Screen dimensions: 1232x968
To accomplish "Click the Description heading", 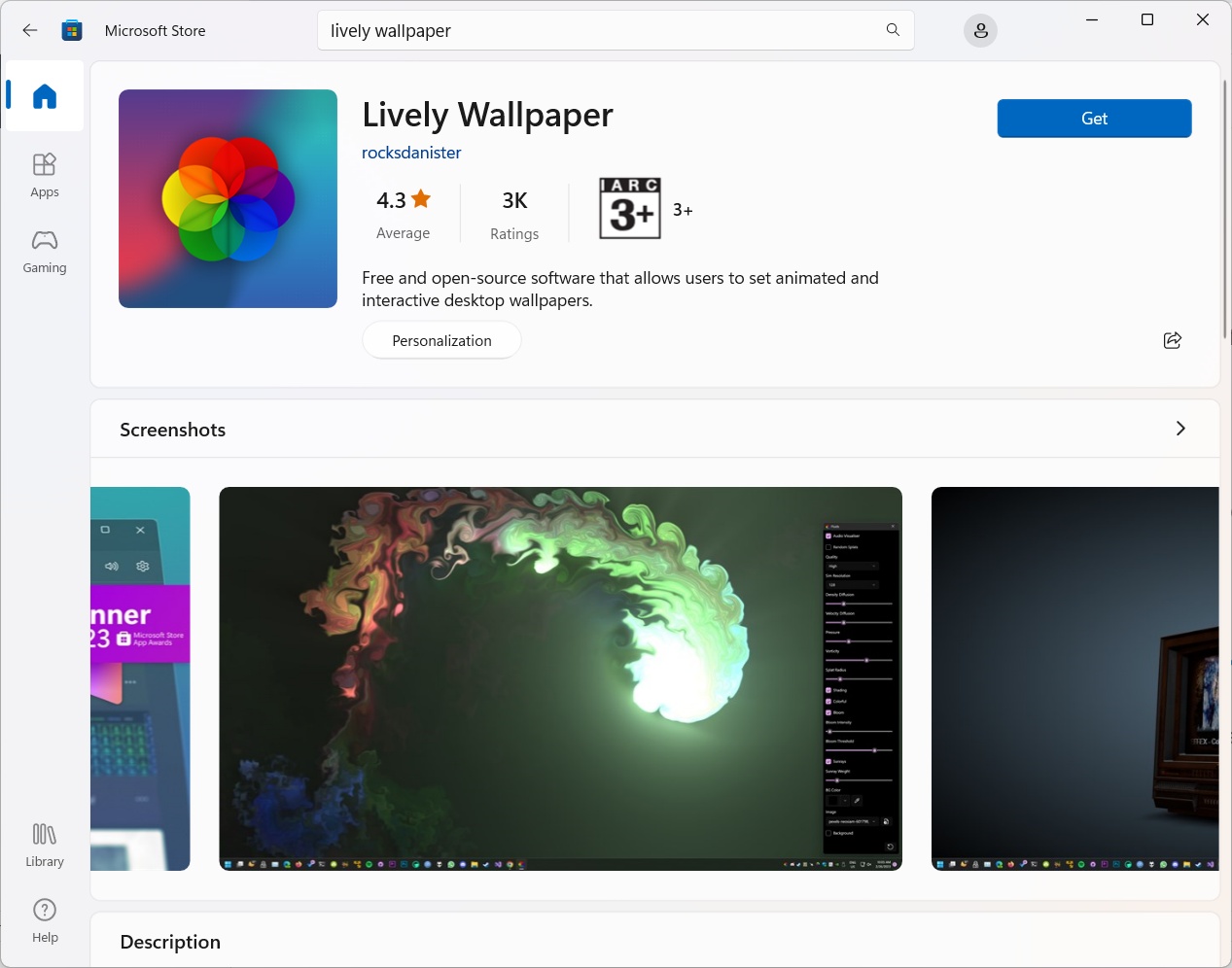I will pyautogui.click(x=170, y=942).
